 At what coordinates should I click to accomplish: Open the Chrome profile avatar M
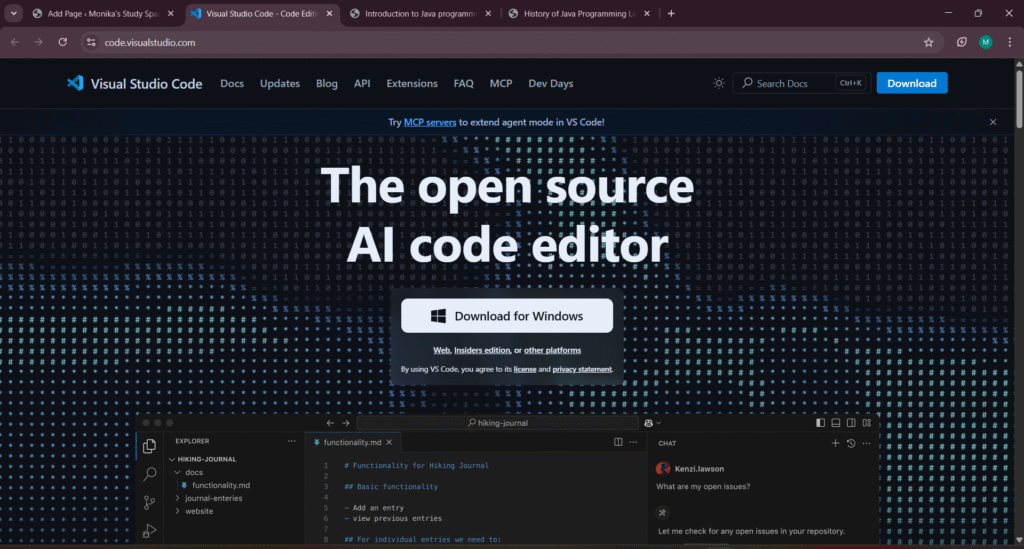[985, 42]
